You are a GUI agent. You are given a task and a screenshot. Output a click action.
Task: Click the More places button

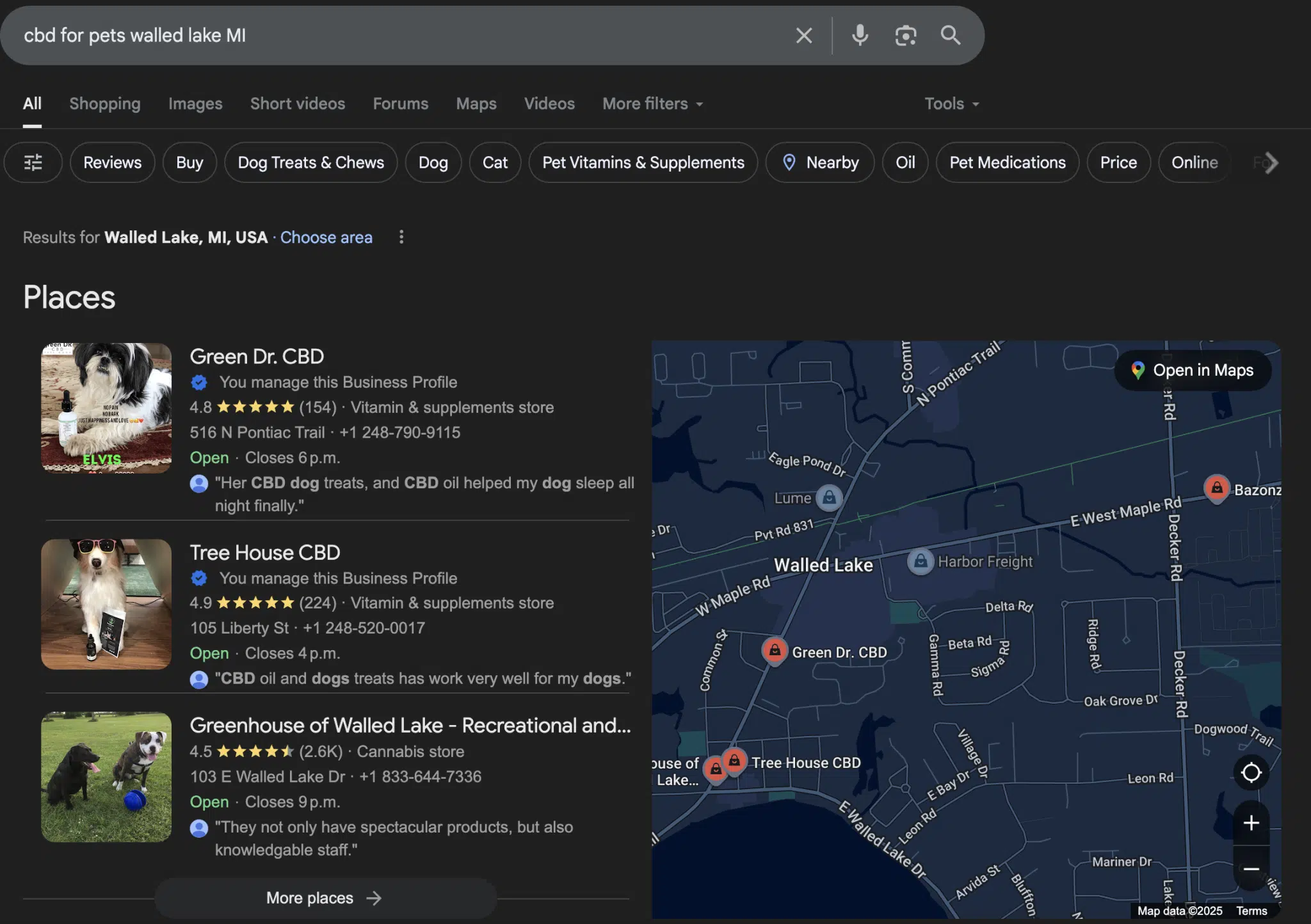pyautogui.click(x=325, y=898)
